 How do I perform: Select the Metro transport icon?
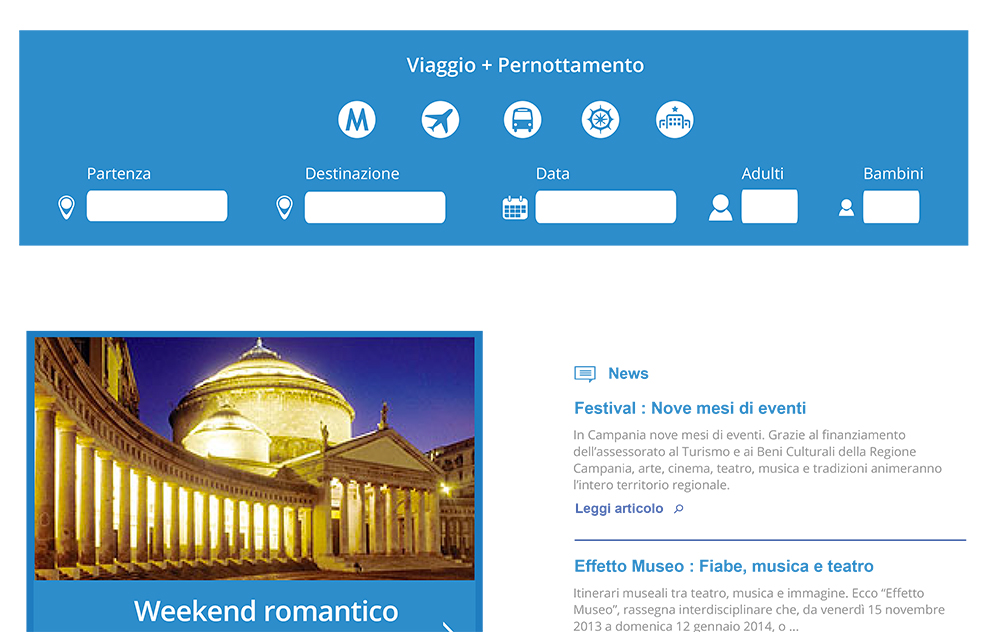[x=357, y=120]
